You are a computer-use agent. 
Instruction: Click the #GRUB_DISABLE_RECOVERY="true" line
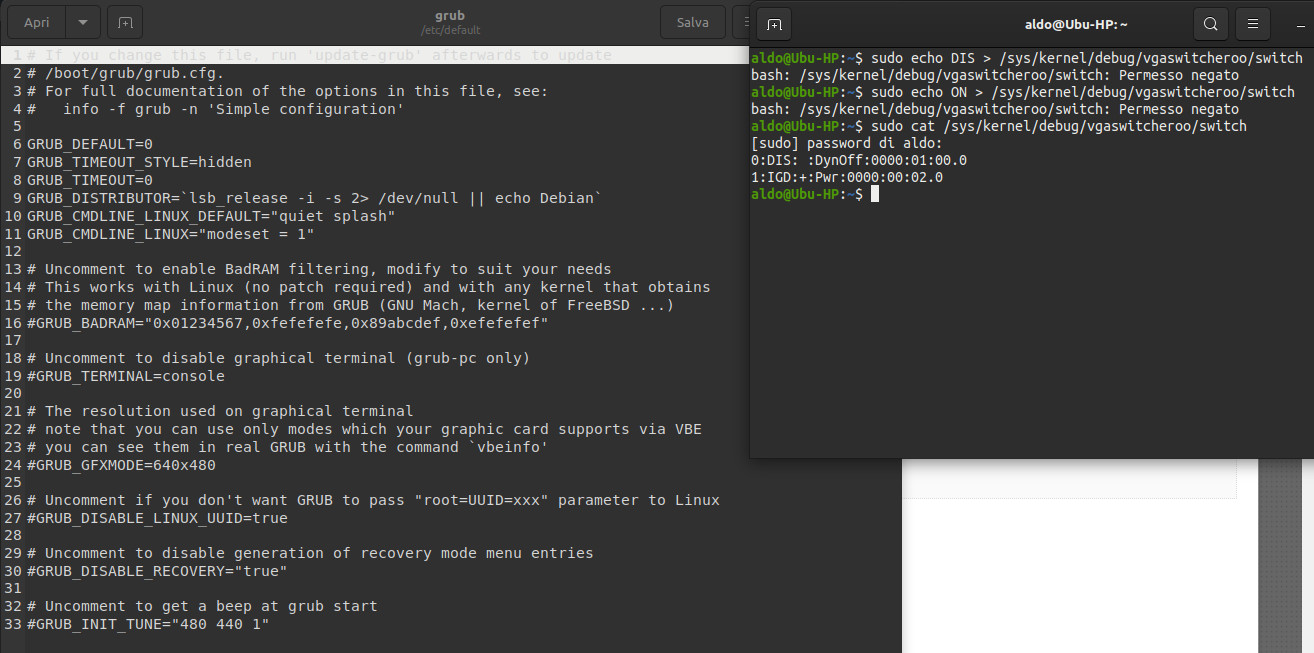click(x=157, y=571)
